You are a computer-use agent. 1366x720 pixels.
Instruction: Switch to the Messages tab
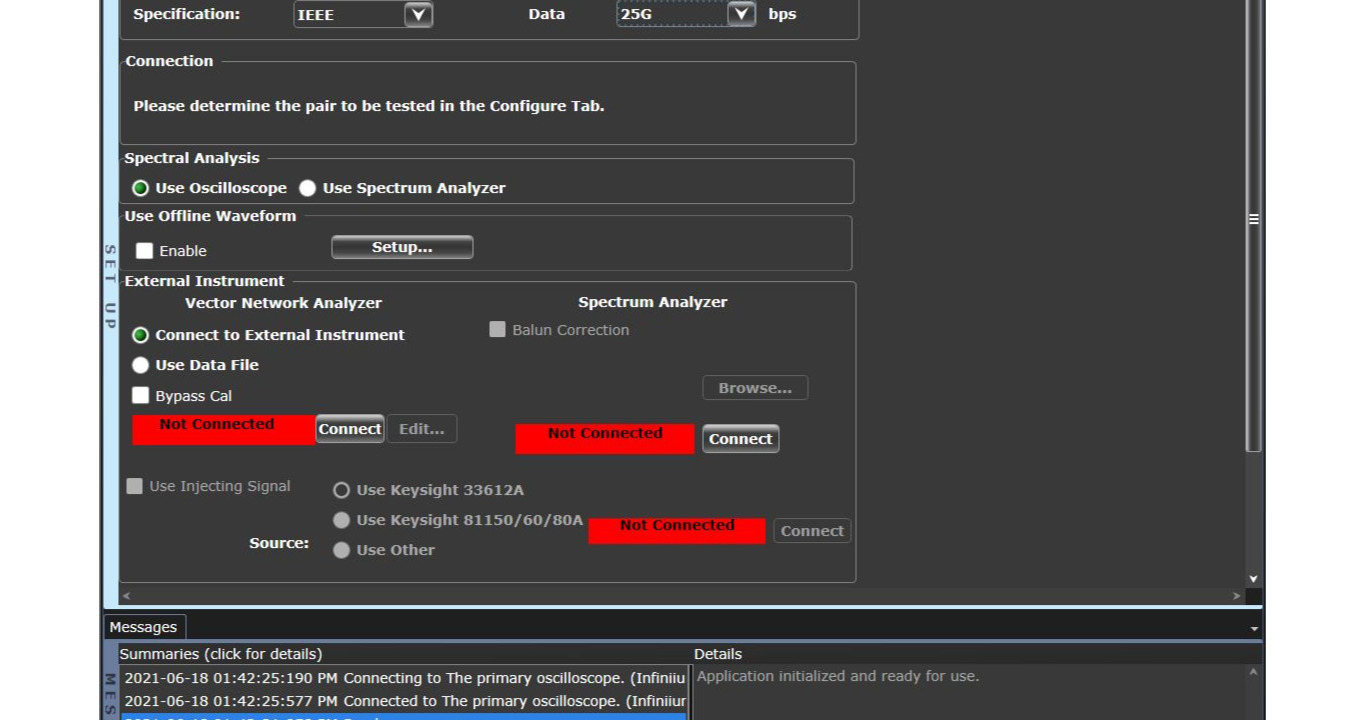coord(143,627)
